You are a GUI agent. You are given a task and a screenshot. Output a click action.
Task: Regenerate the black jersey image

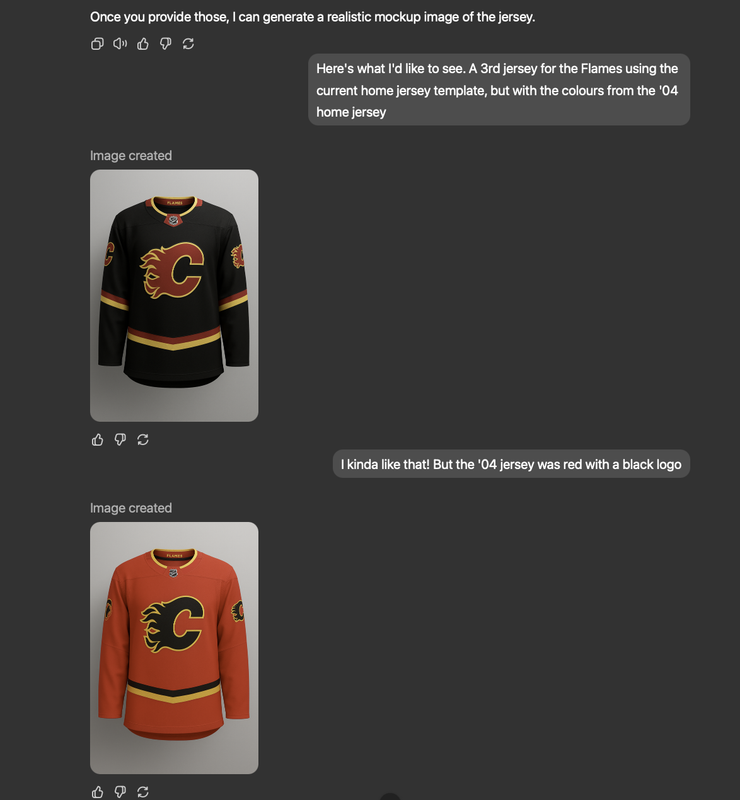pyautogui.click(x=143, y=439)
